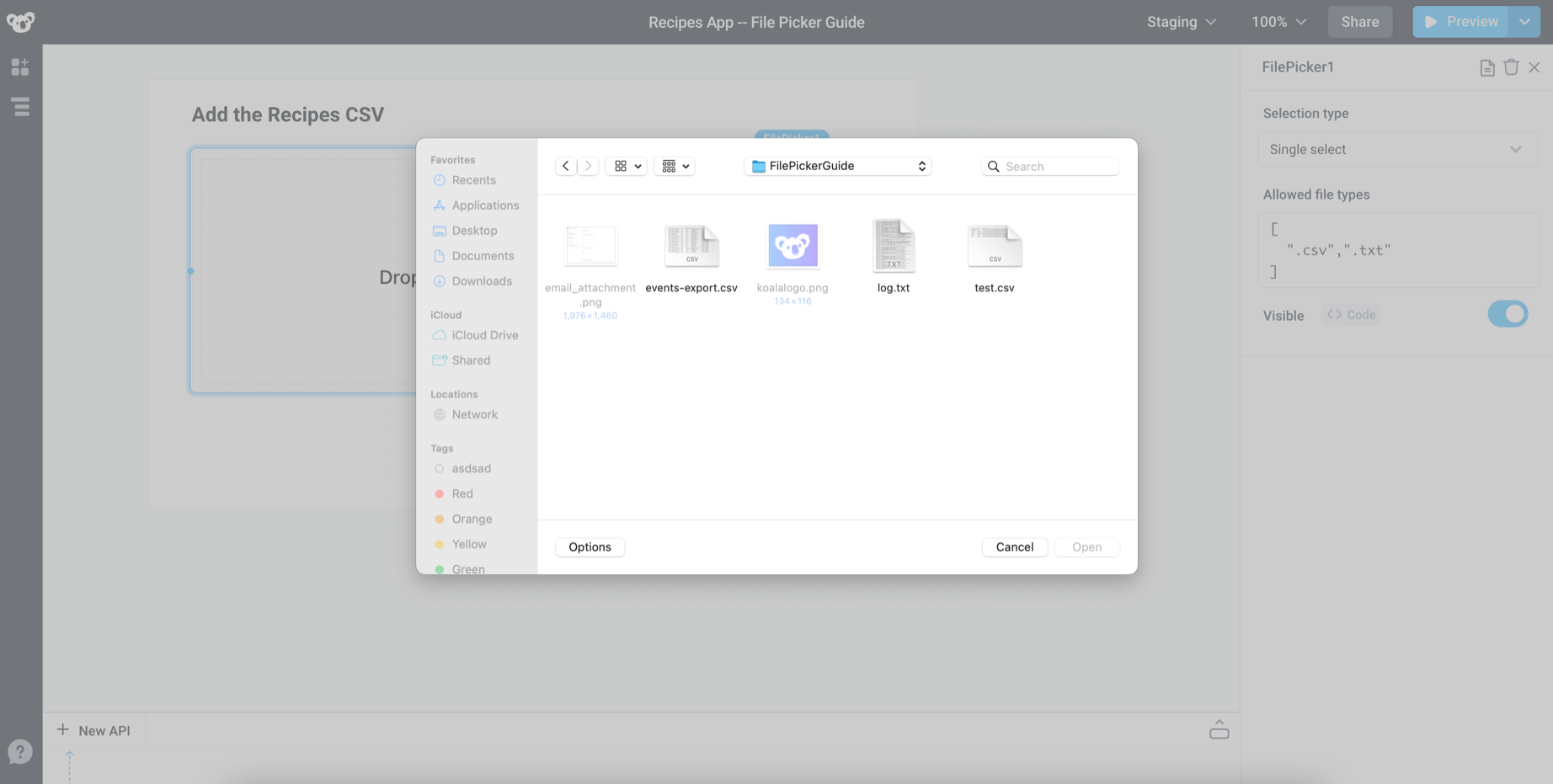Navigate back using the file dialog back arrow
1553x784 pixels.
point(565,166)
